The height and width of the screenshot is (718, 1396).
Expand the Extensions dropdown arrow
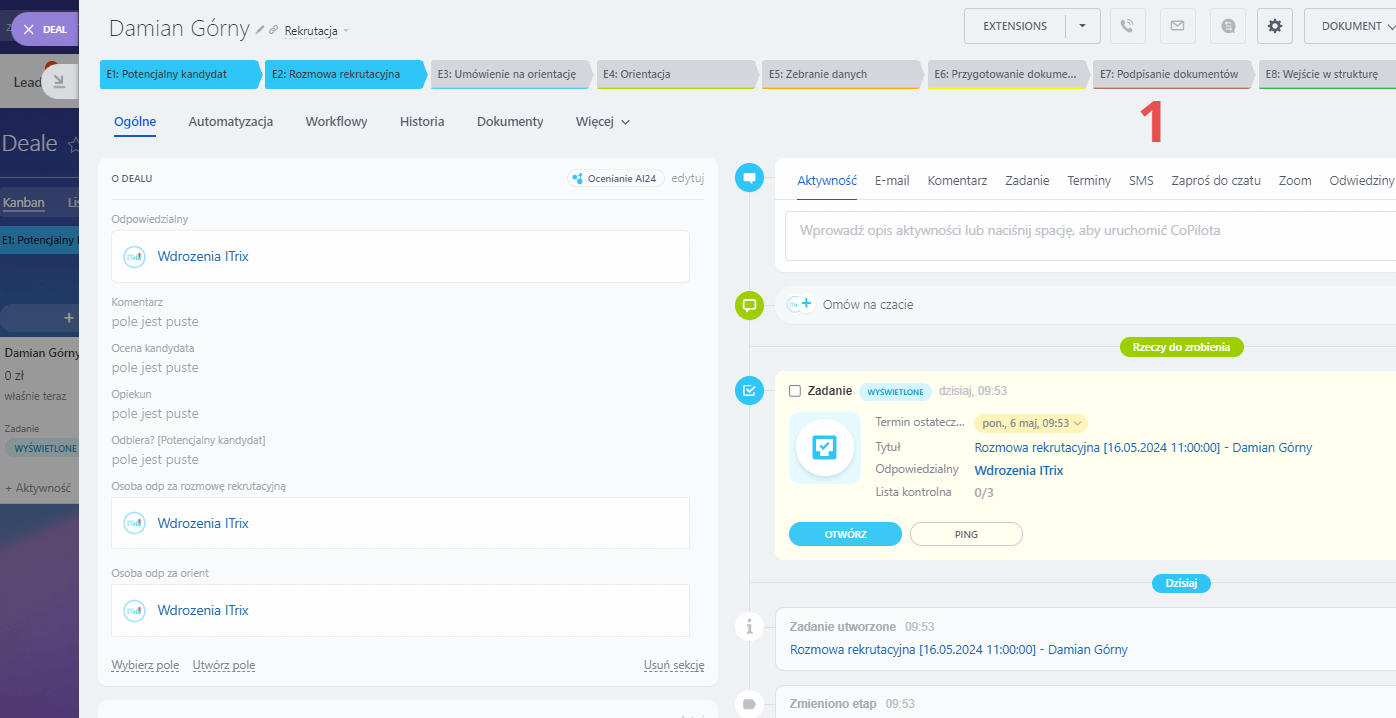pos(1082,26)
